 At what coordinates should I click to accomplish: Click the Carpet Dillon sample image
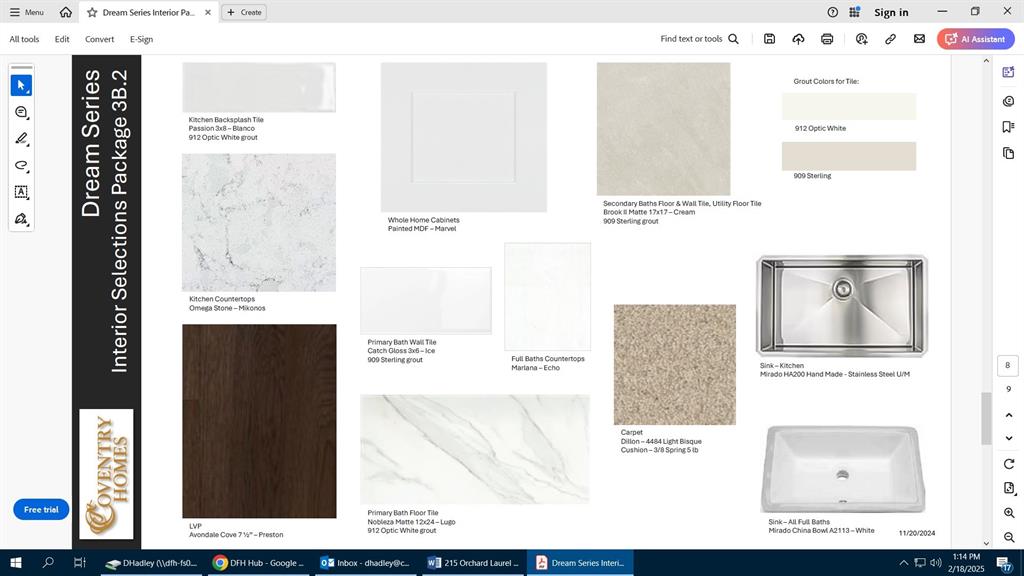click(x=675, y=364)
